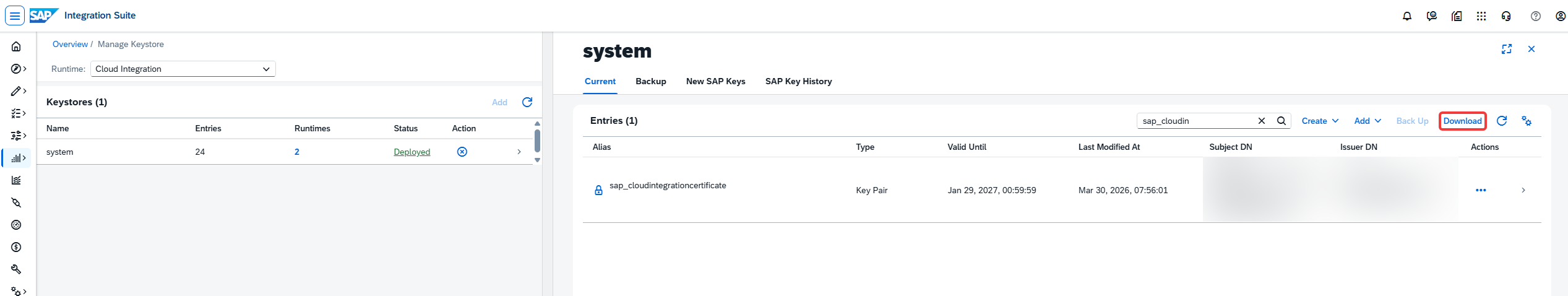Open the home icon in sidebar
Image resolution: width=1568 pixels, height=296 pixels.
click(17, 46)
